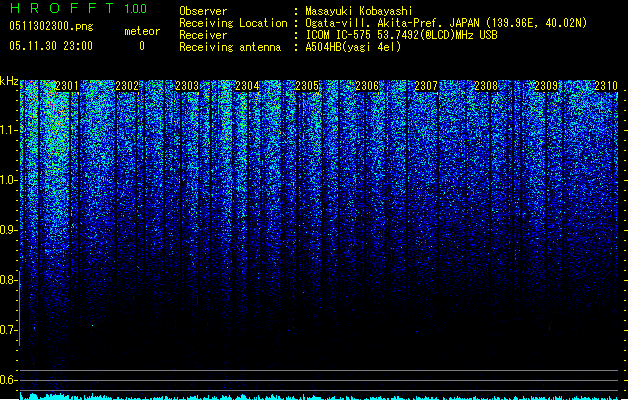This screenshot has height=400, width=629.
Task: Click the 2308 time marker
Action: (x=486, y=86)
